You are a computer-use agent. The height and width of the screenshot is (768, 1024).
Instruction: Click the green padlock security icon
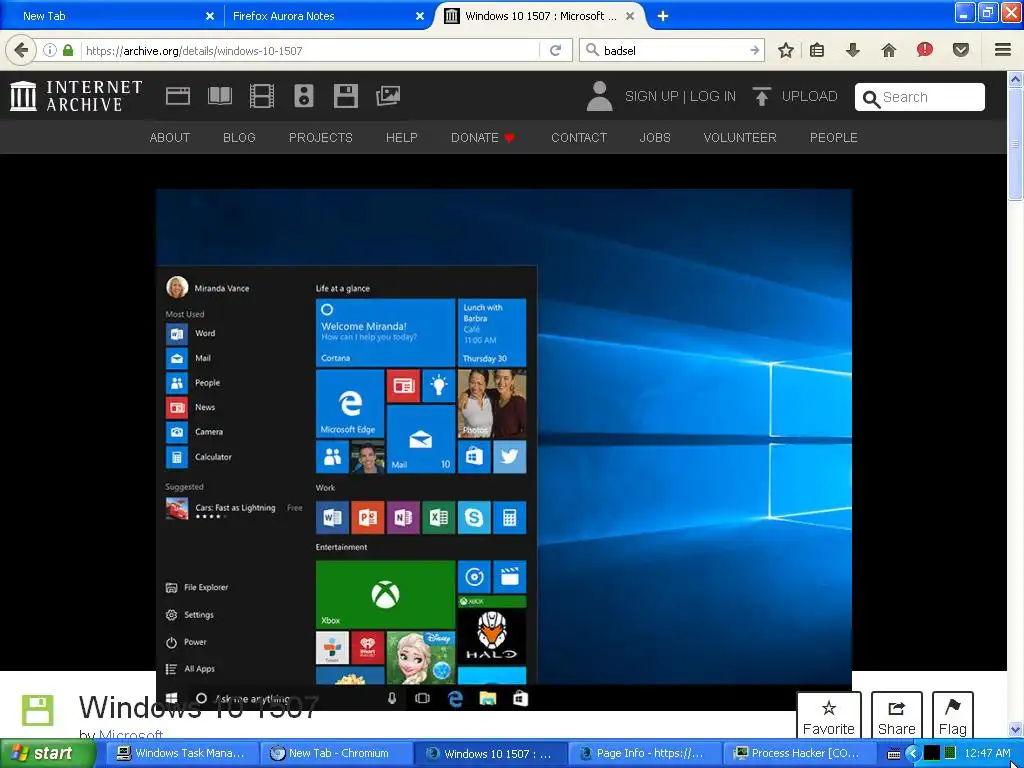pyautogui.click(x=68, y=50)
